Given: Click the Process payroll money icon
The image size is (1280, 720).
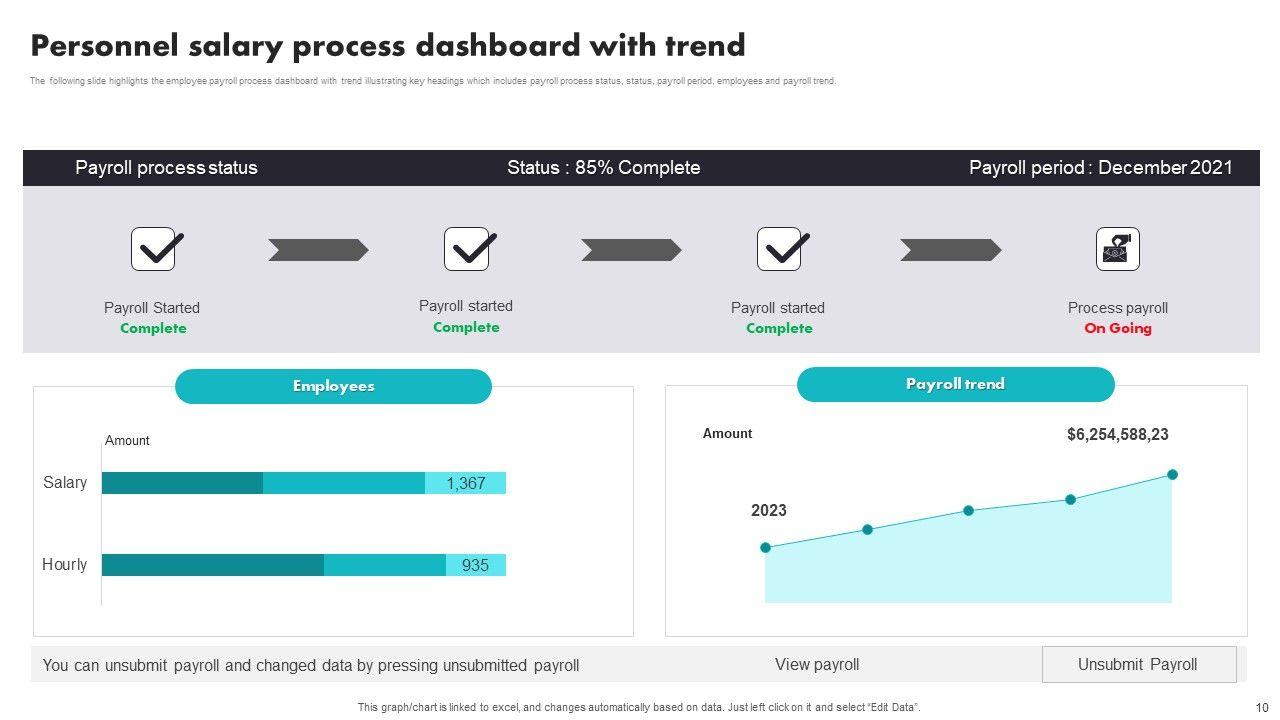Looking at the screenshot, I should coord(1117,249).
